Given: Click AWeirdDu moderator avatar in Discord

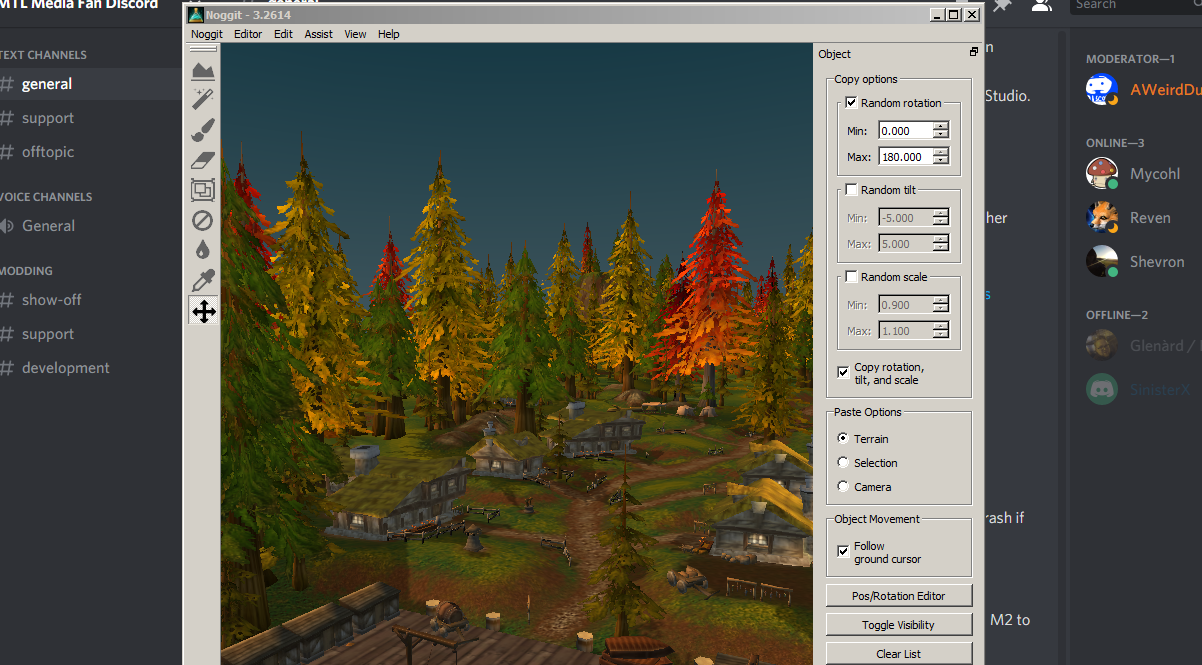Looking at the screenshot, I should 1102,89.
